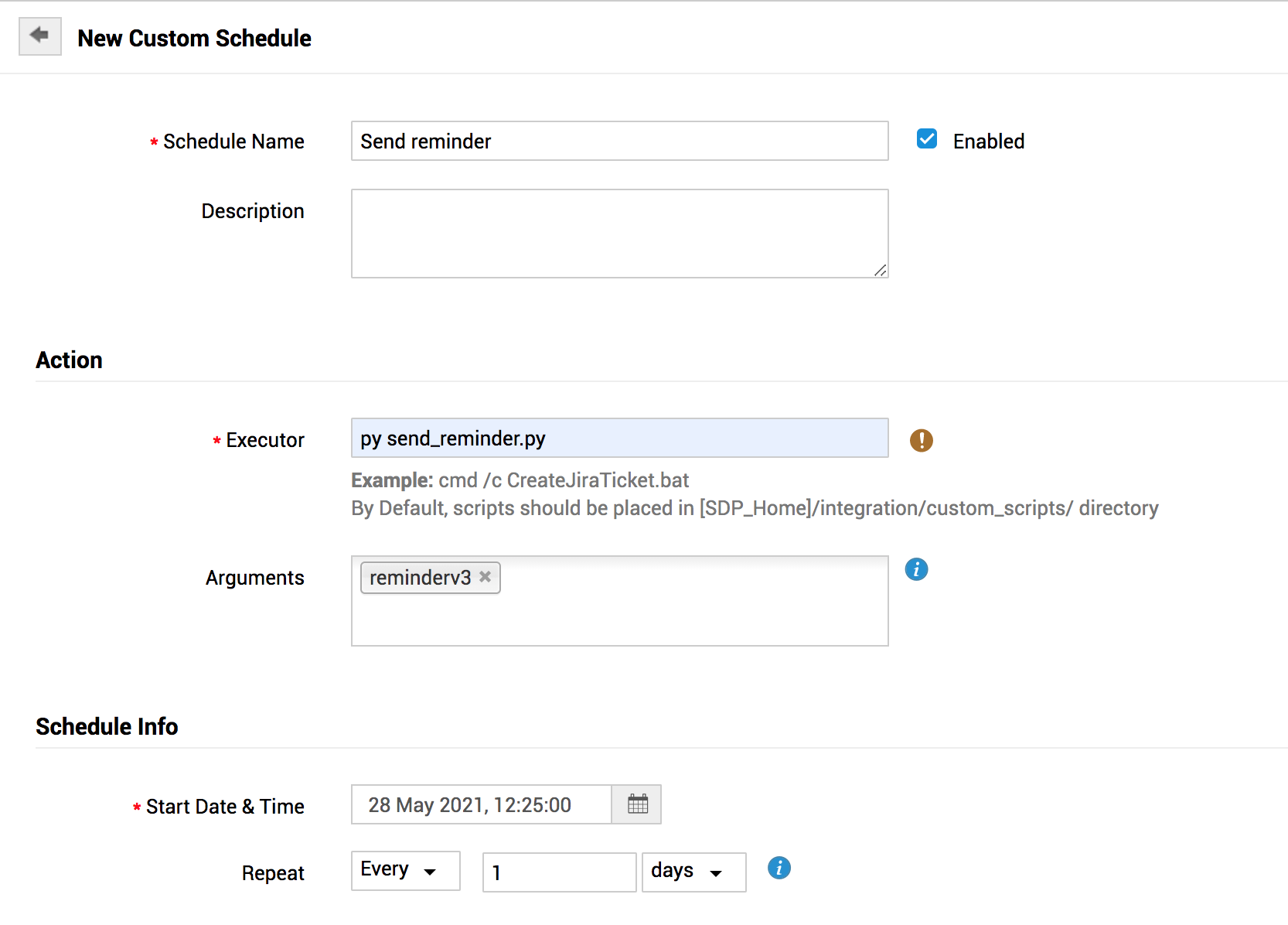Click the Start Date & Time field
The image size is (1288, 925).
pyautogui.click(x=481, y=804)
